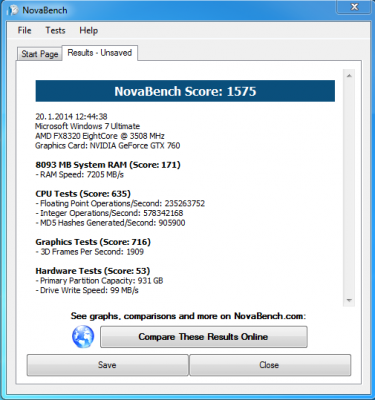Close the NovaBench window
The image size is (375, 400).
tap(354, 7)
